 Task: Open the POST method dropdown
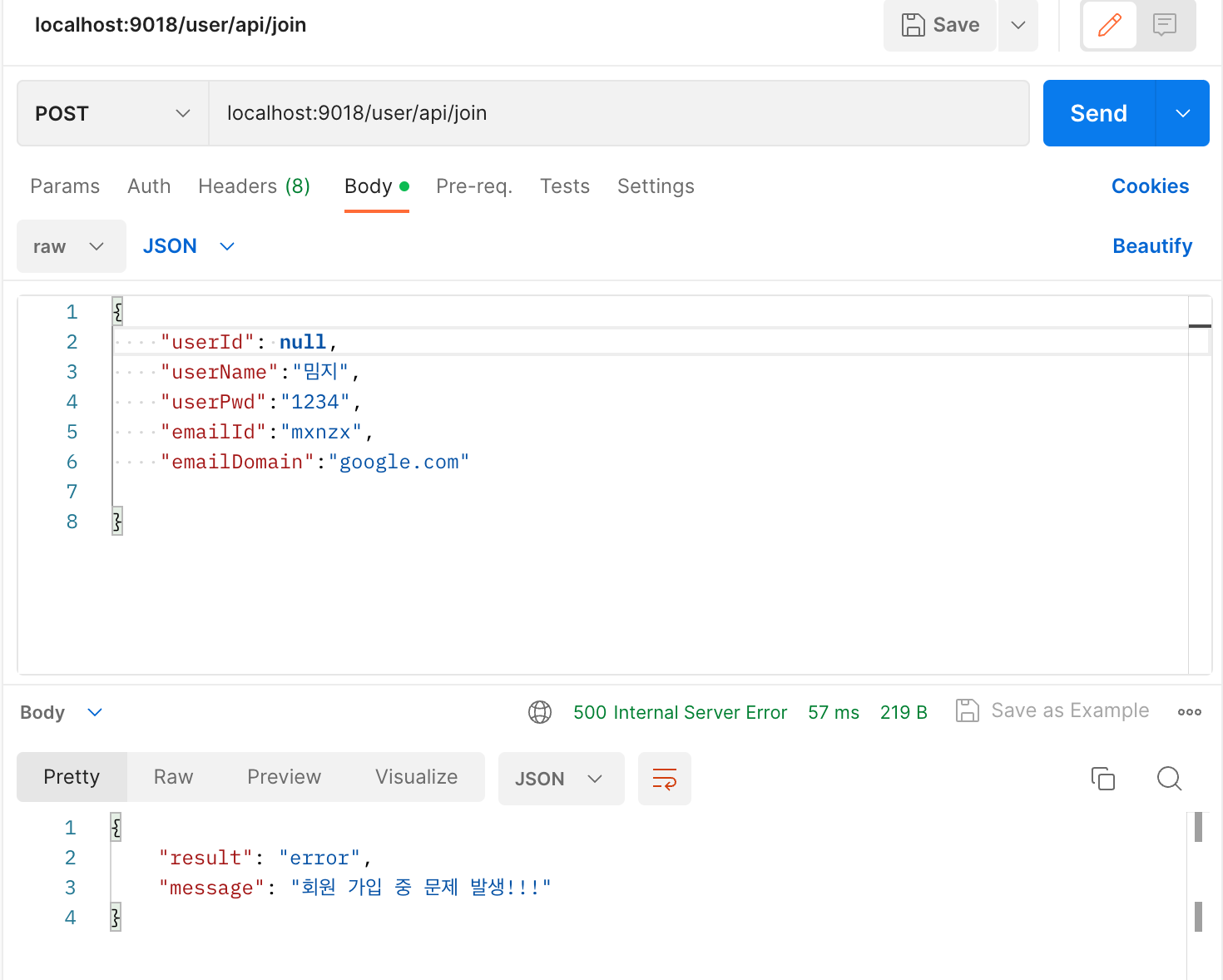tap(113, 113)
